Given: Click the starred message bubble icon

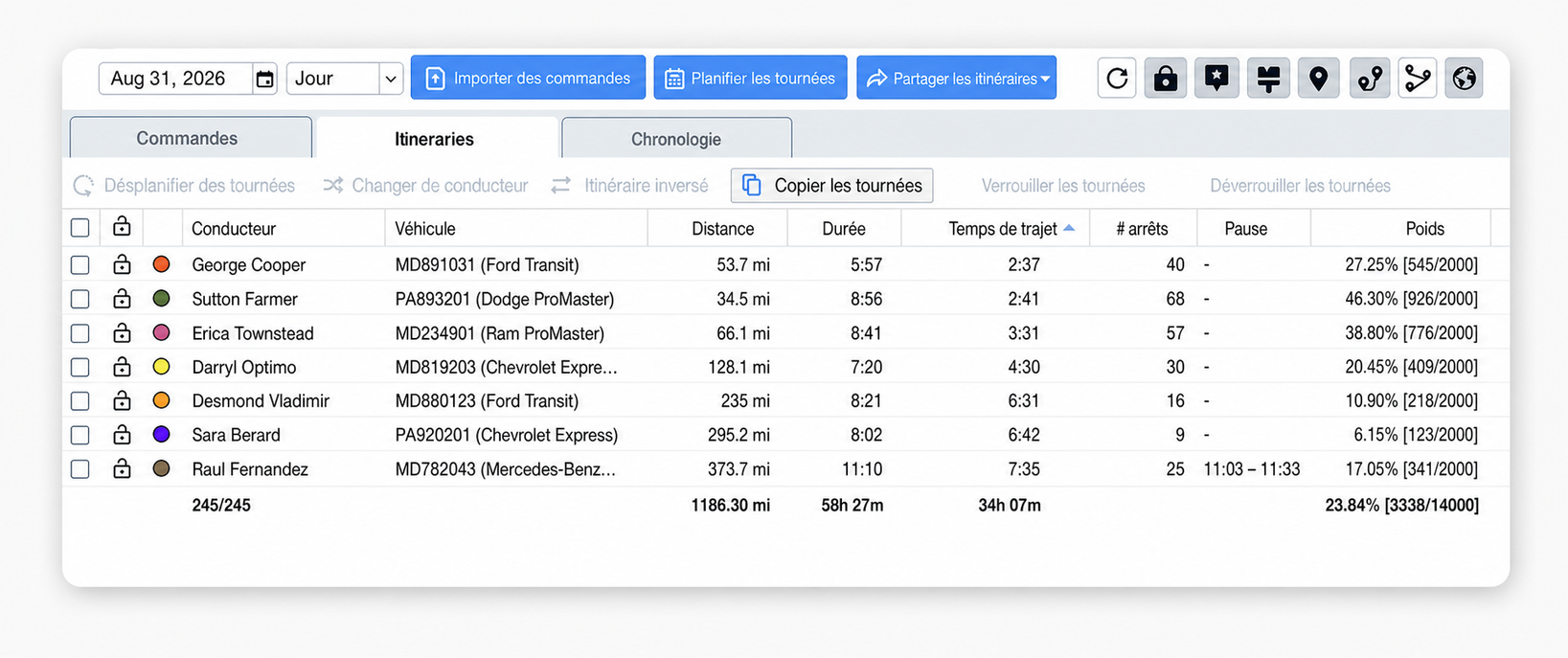Looking at the screenshot, I should point(1216,79).
